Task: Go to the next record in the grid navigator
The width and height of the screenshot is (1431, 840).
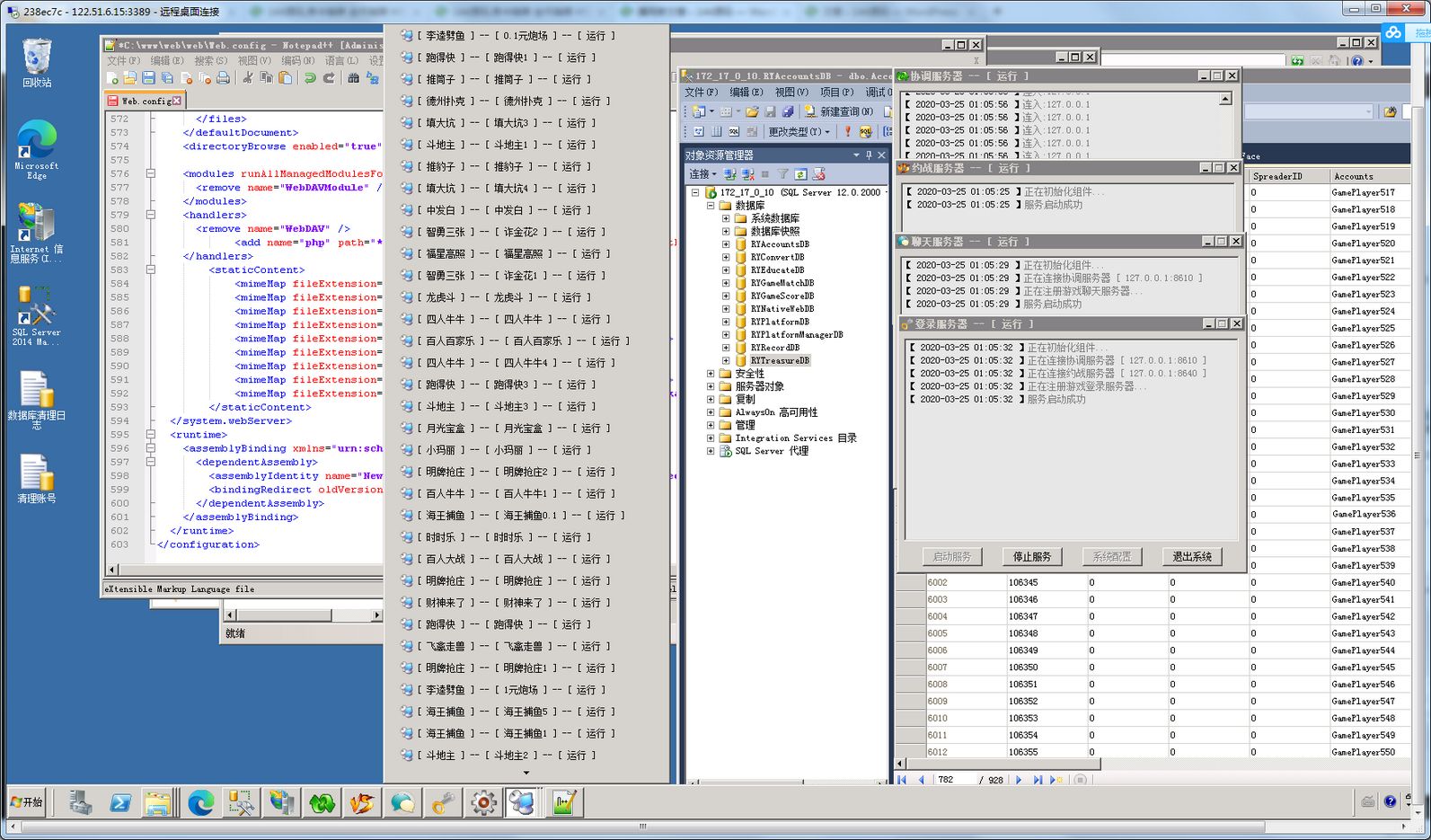Action: pos(1019,780)
